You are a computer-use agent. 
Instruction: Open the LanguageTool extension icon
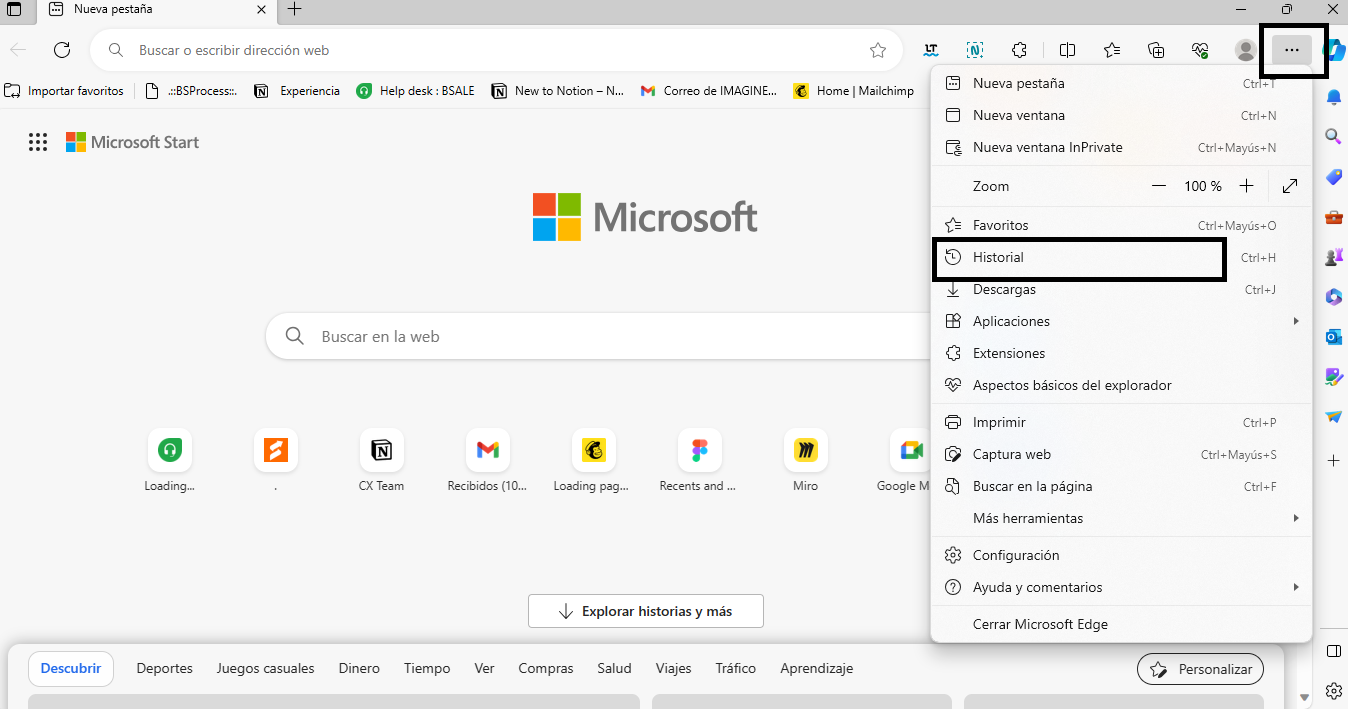[x=931, y=50]
